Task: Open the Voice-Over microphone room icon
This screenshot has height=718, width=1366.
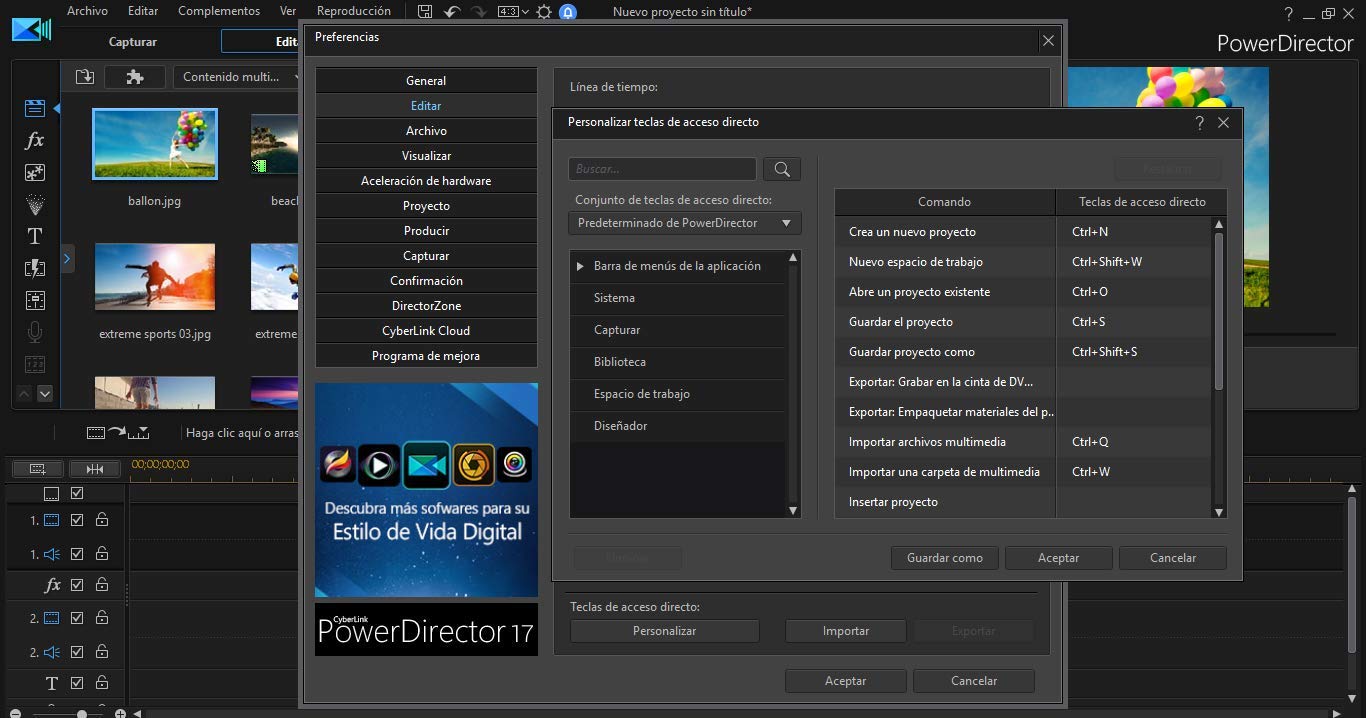Action: click(x=35, y=332)
